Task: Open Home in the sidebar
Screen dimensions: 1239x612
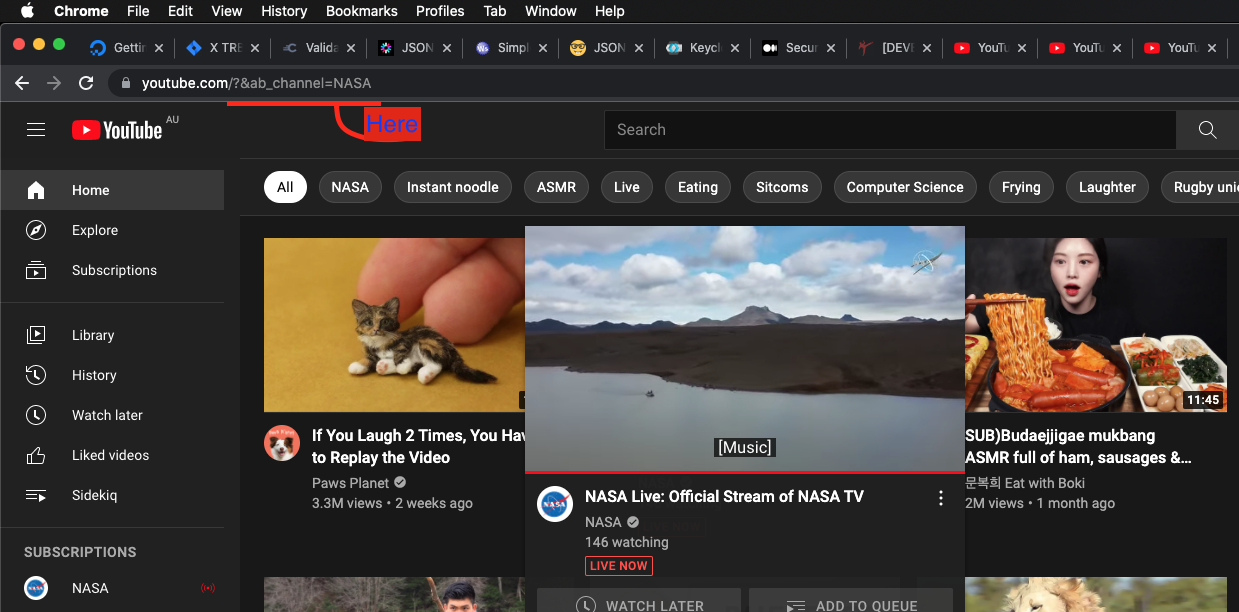Action: click(x=112, y=190)
